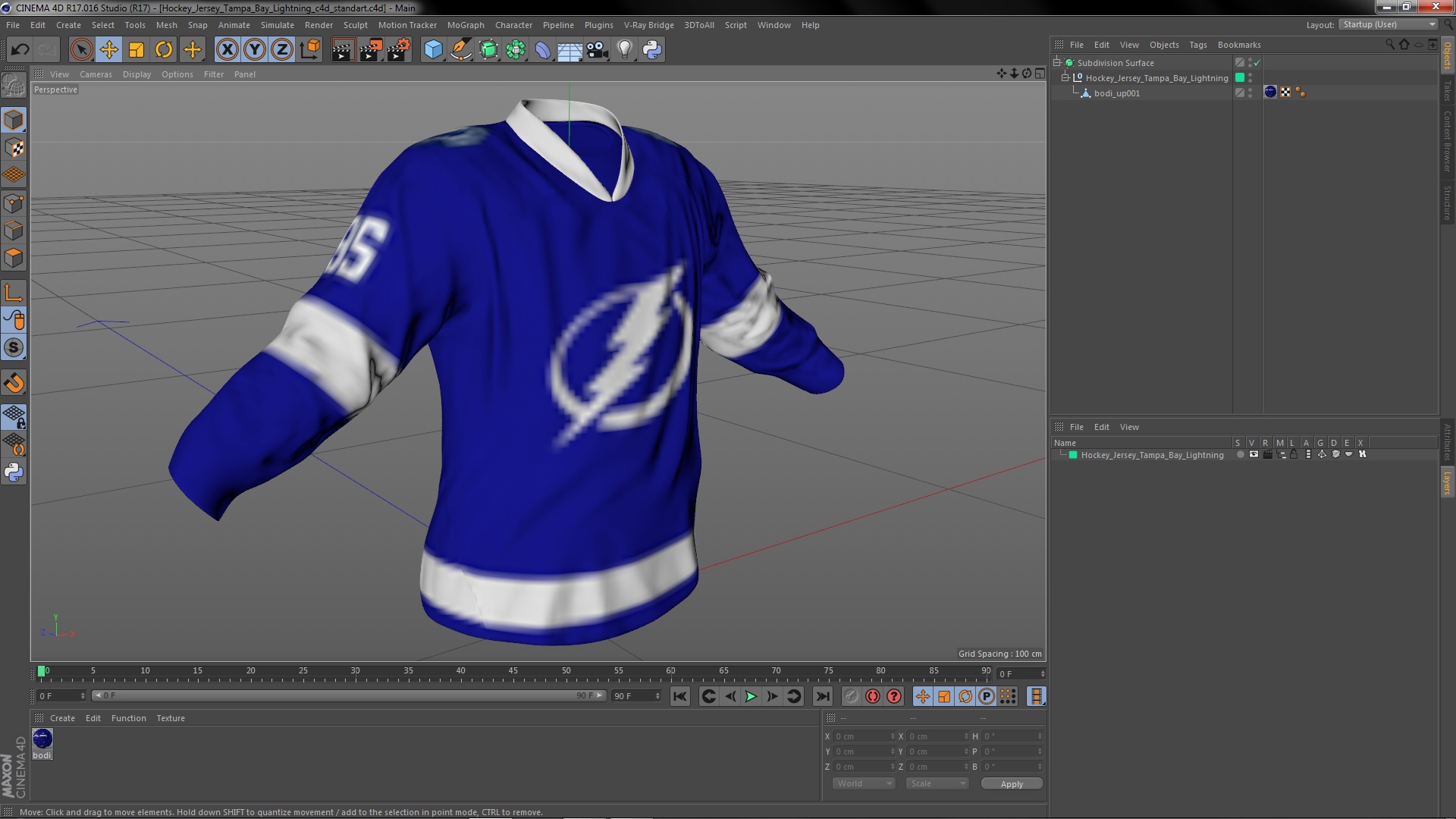Activate the Rotate tool
Screen dimensions: 1456x819
click(164, 50)
